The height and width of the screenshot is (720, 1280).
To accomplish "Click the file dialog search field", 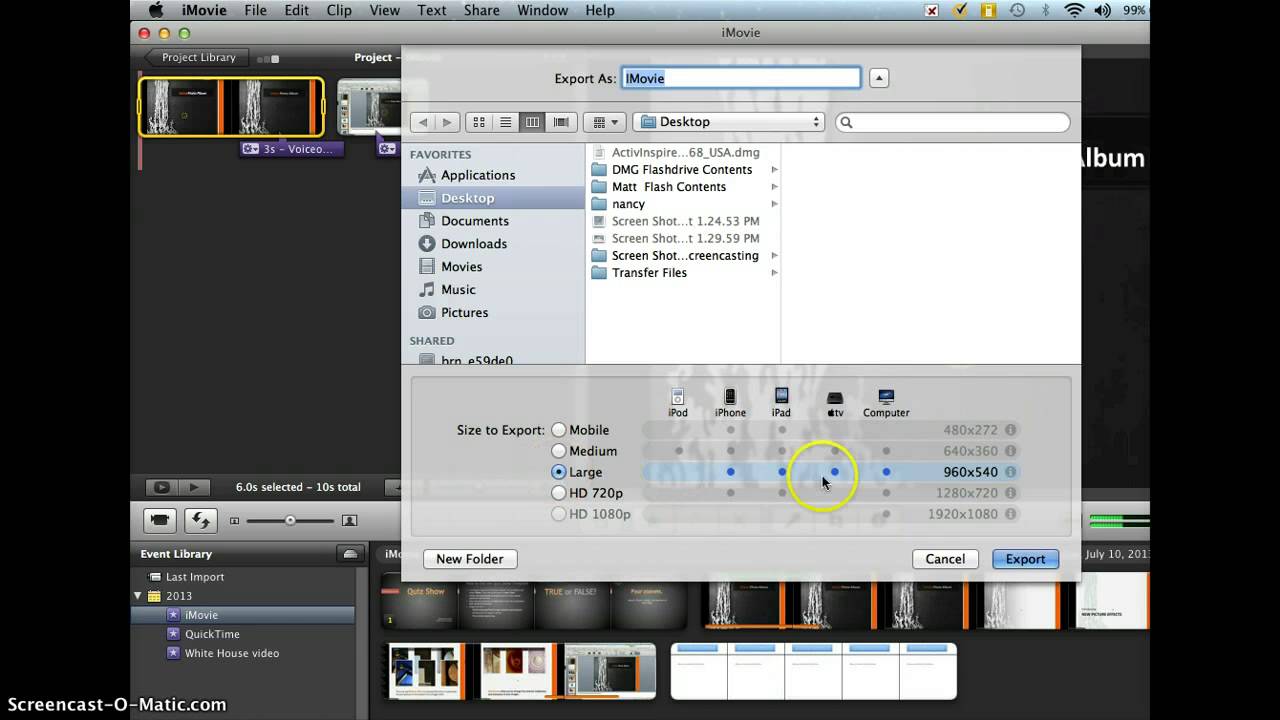I will tap(953, 122).
